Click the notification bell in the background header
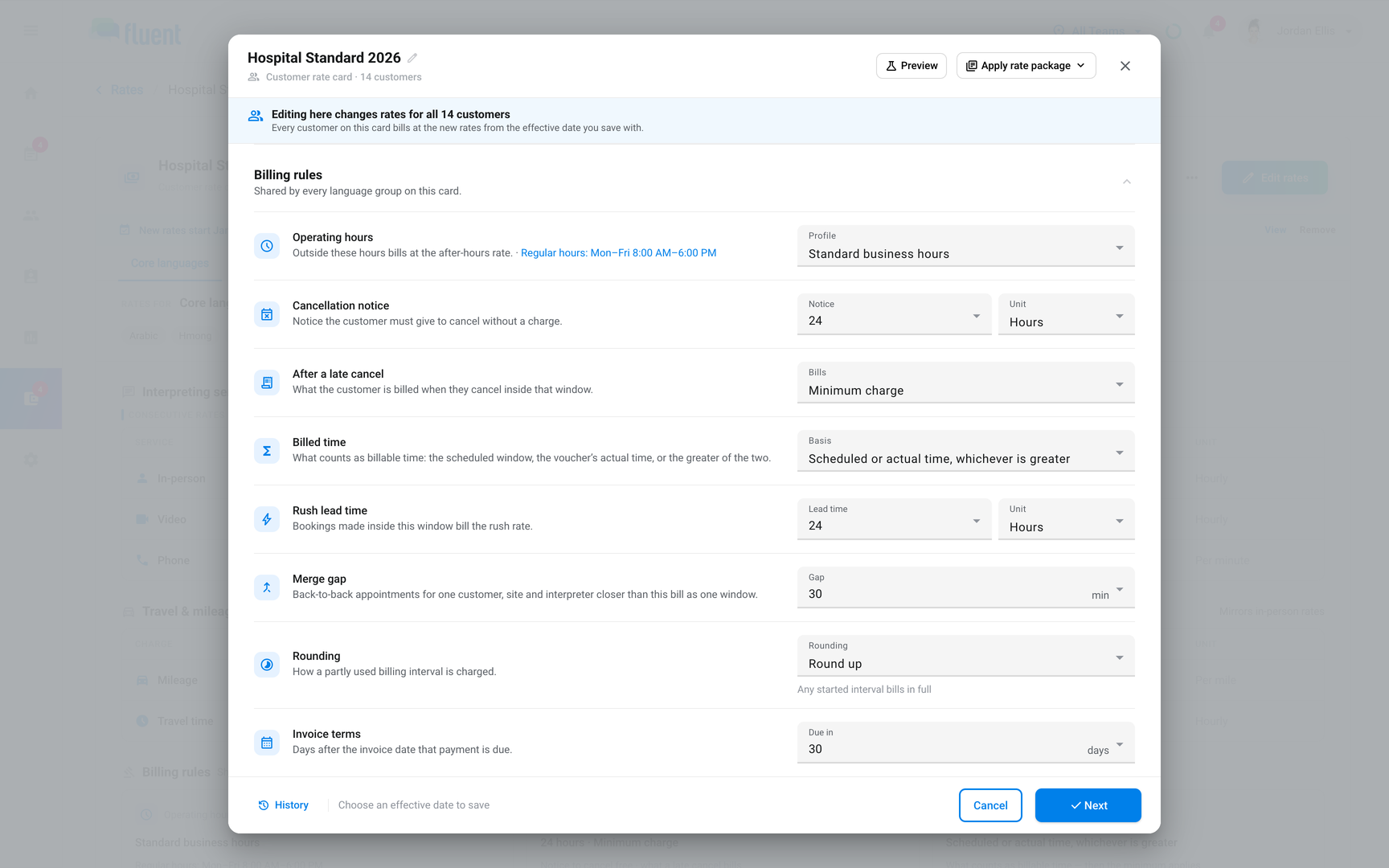Viewport: 1389px width, 868px height. (x=1210, y=31)
